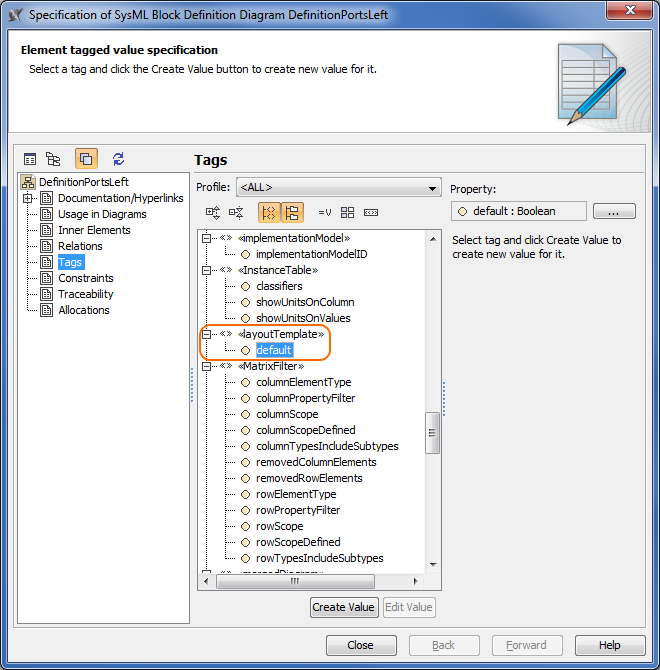The height and width of the screenshot is (670, 660).
Task: Select Inner Elements in the left tree
Action: pos(94,230)
